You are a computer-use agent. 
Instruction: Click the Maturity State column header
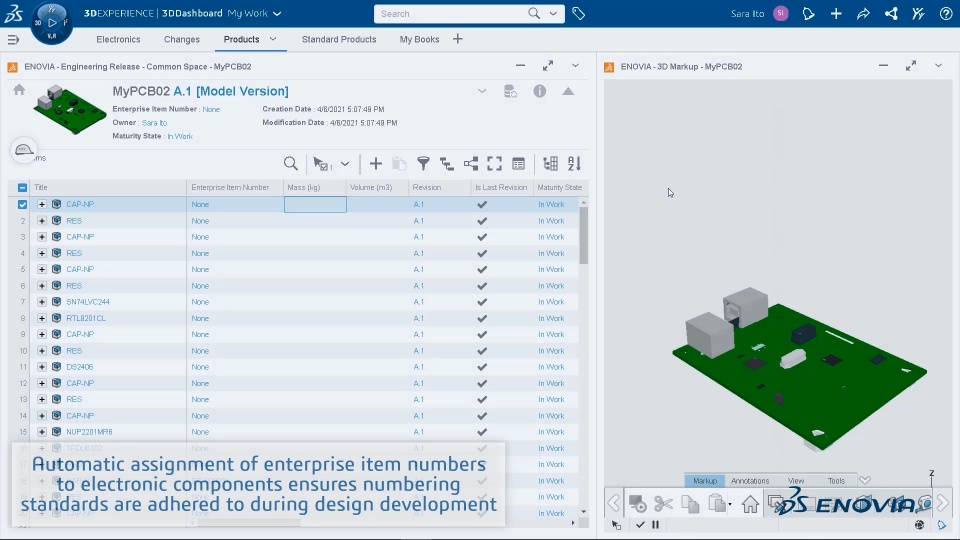tap(560, 187)
